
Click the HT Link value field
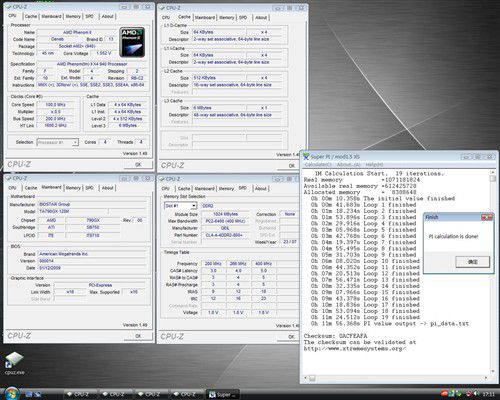pyautogui.click(x=55, y=126)
